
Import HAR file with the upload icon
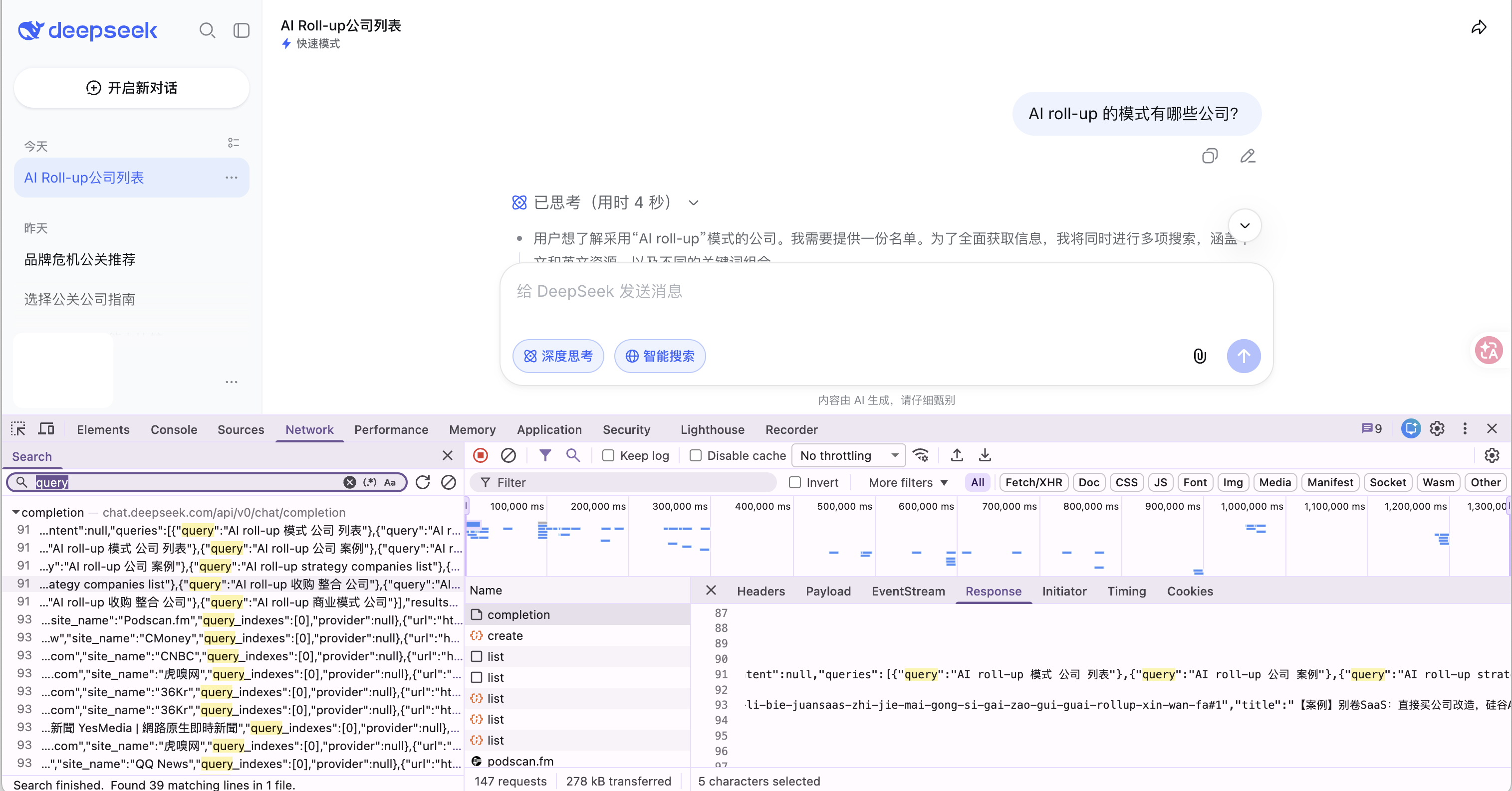957,456
